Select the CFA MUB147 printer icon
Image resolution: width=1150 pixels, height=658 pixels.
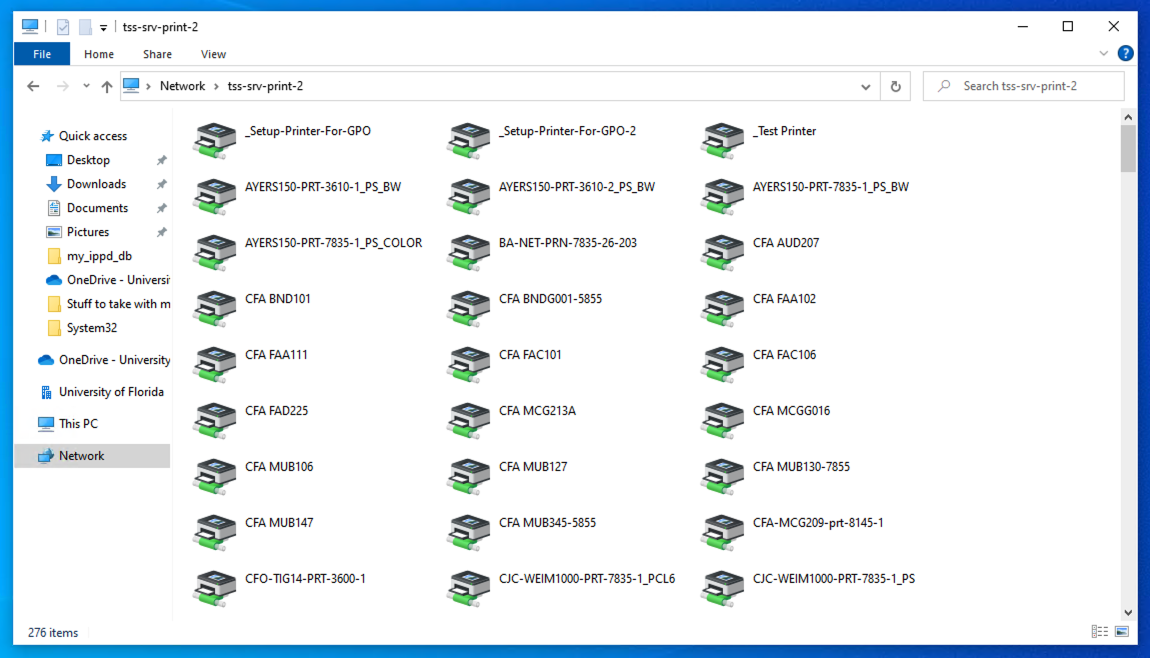(x=214, y=532)
